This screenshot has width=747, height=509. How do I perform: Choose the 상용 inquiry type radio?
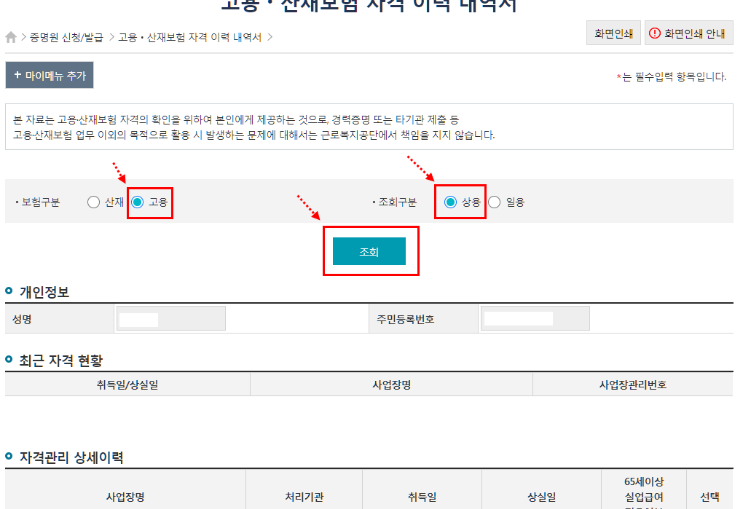coord(450,202)
